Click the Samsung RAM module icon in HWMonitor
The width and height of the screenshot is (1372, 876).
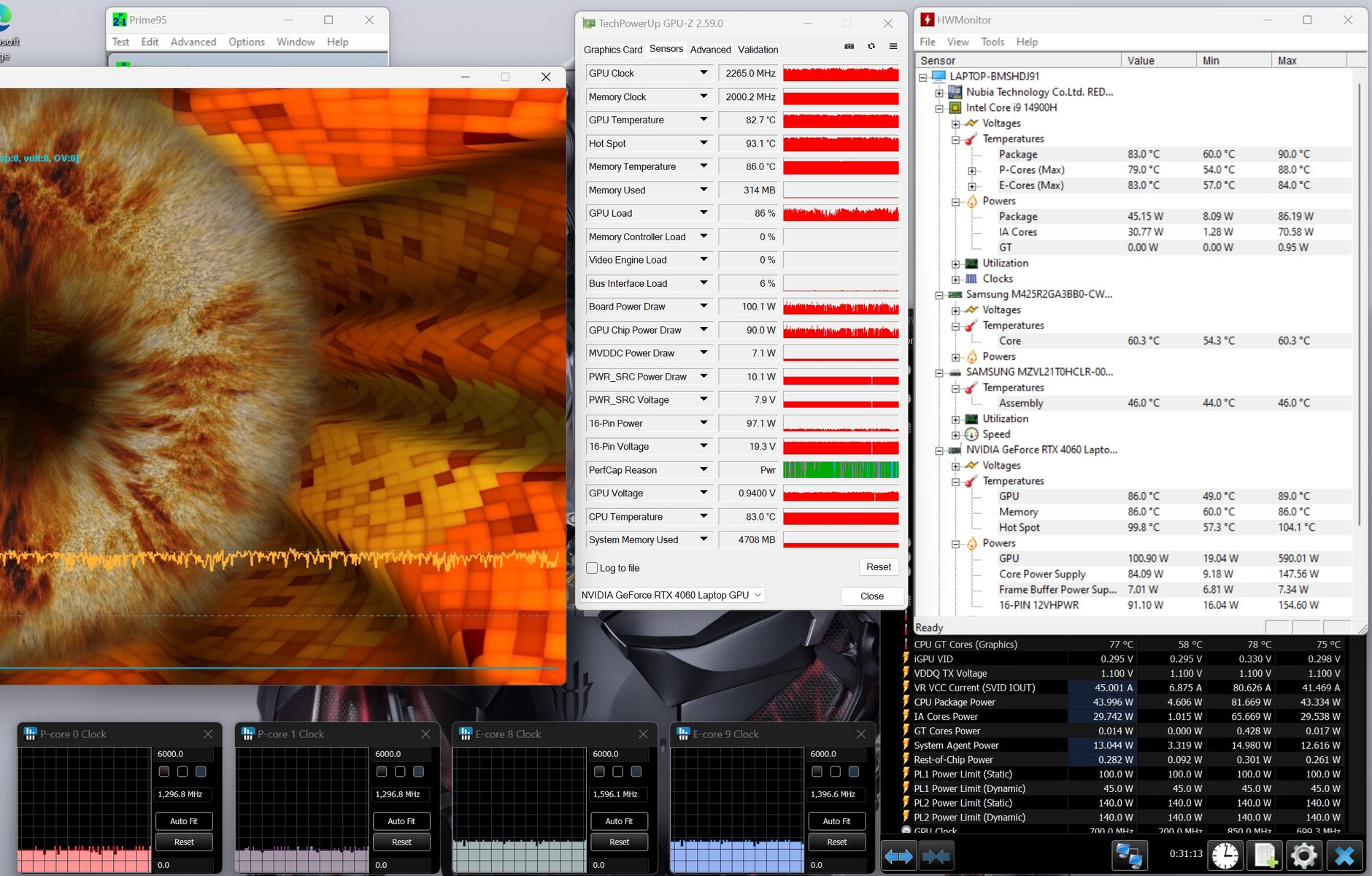[x=955, y=295]
